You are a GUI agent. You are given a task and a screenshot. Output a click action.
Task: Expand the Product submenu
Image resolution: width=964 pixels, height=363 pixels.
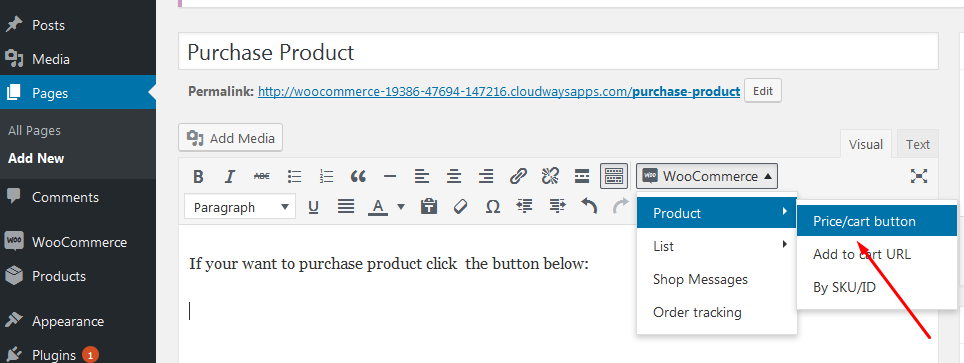point(717,213)
